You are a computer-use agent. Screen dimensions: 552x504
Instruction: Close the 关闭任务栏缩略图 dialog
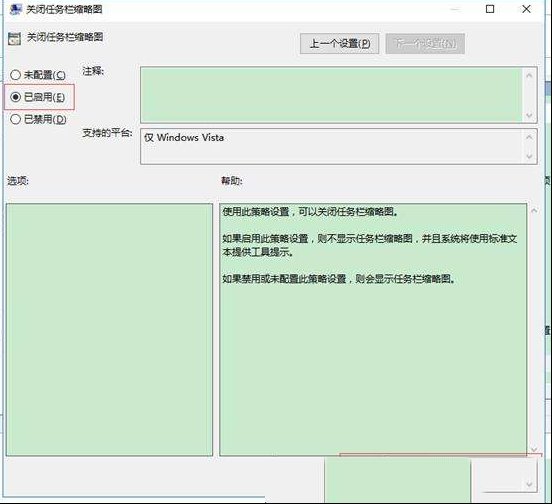coord(526,9)
